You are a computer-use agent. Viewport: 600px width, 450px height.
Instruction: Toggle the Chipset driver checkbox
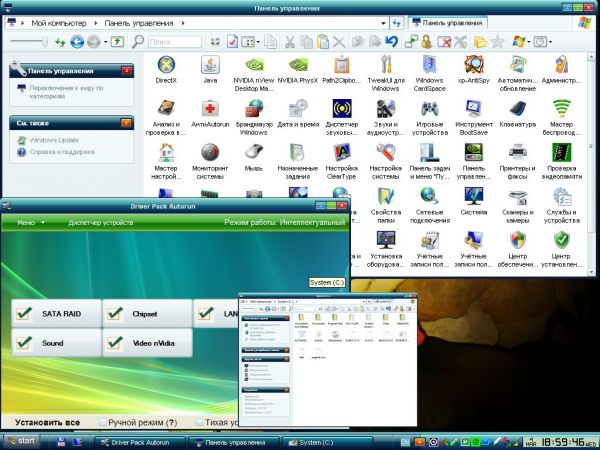115,314
